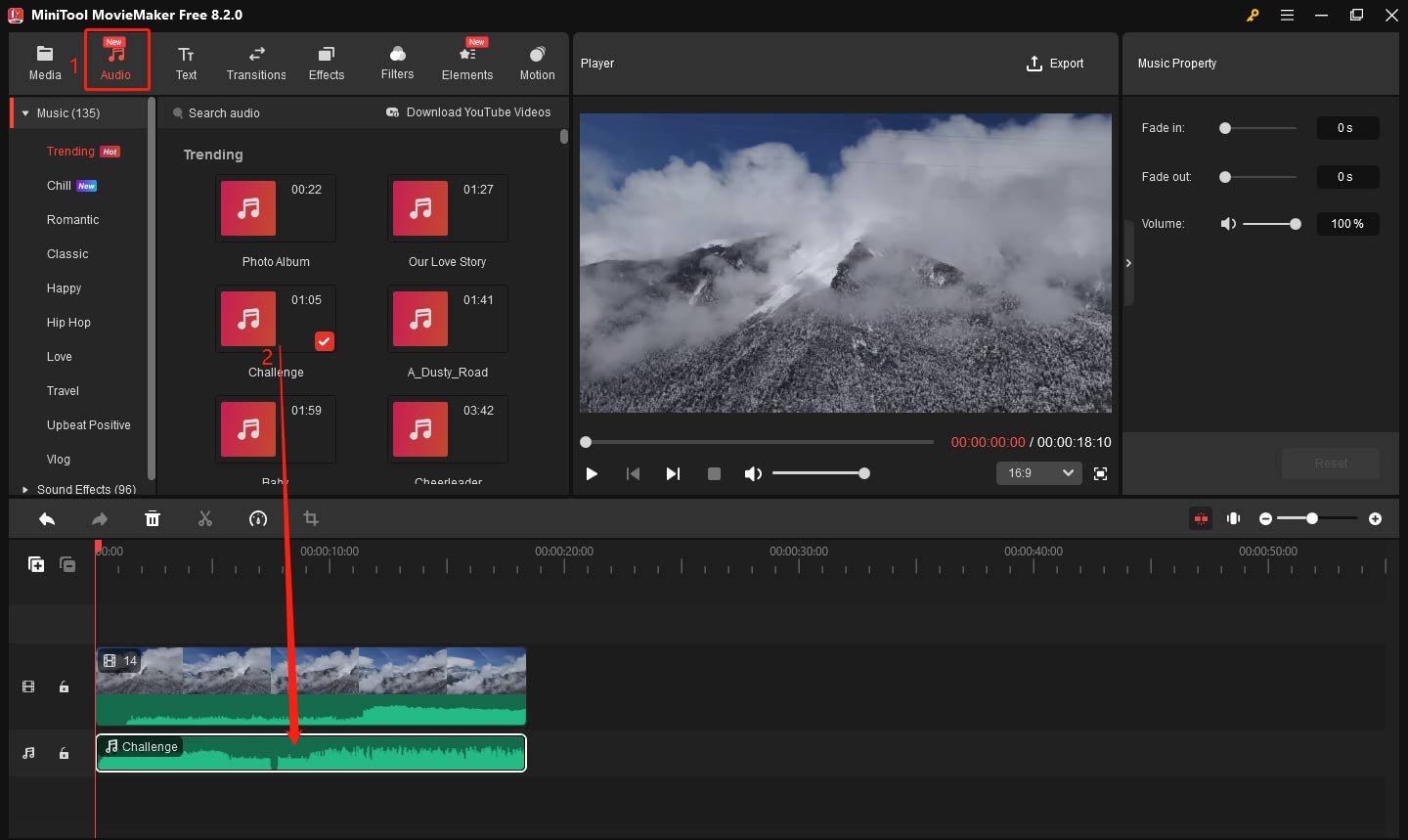Open the 16:9 aspect ratio dropdown
1408x840 pixels.
pos(1039,473)
